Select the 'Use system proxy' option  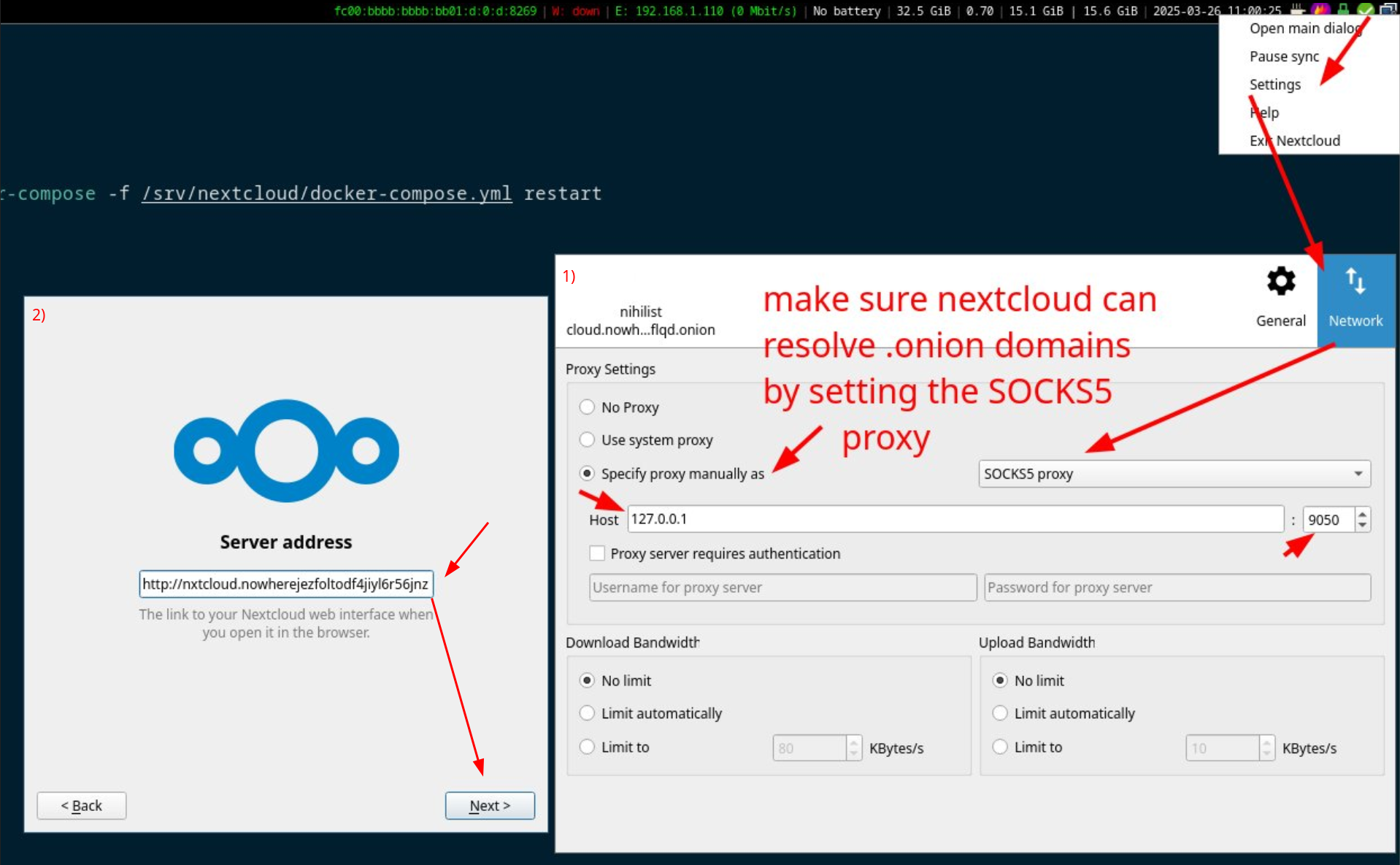click(587, 439)
